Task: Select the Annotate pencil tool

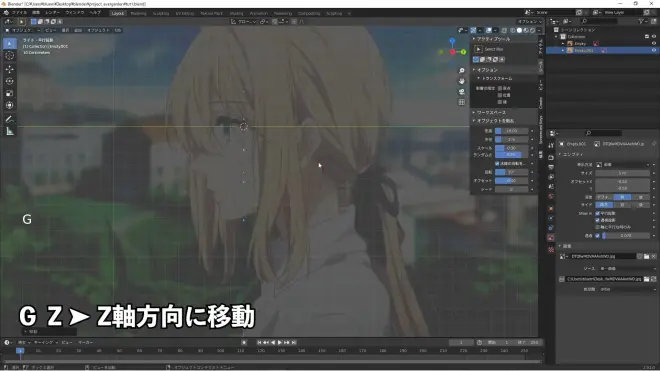Action: [10, 119]
